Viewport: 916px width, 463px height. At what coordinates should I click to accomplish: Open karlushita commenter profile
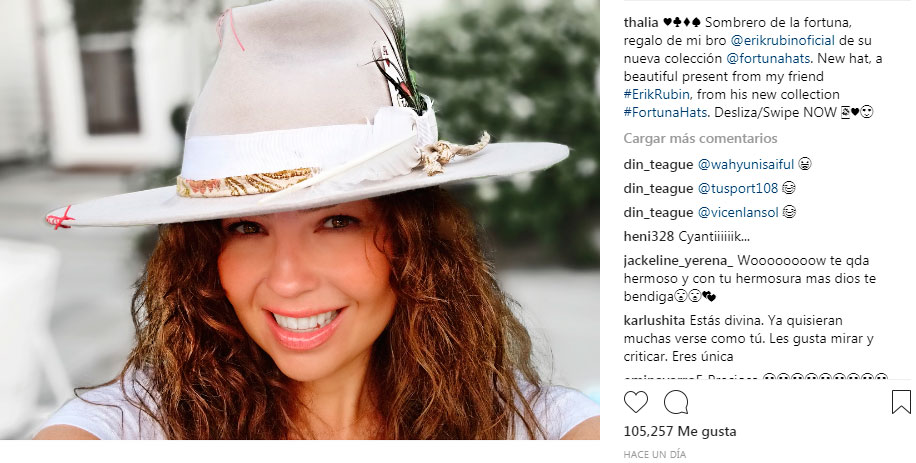coord(654,321)
